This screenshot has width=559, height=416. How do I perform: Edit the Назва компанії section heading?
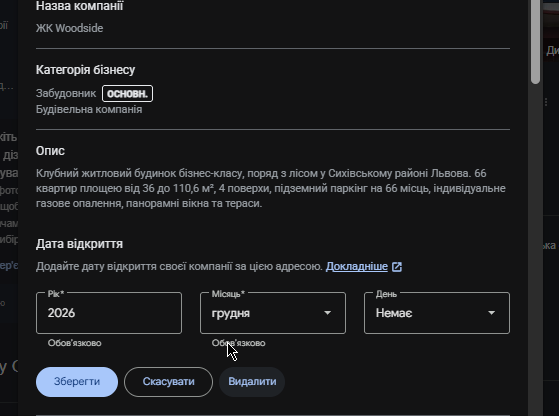[x=80, y=6]
